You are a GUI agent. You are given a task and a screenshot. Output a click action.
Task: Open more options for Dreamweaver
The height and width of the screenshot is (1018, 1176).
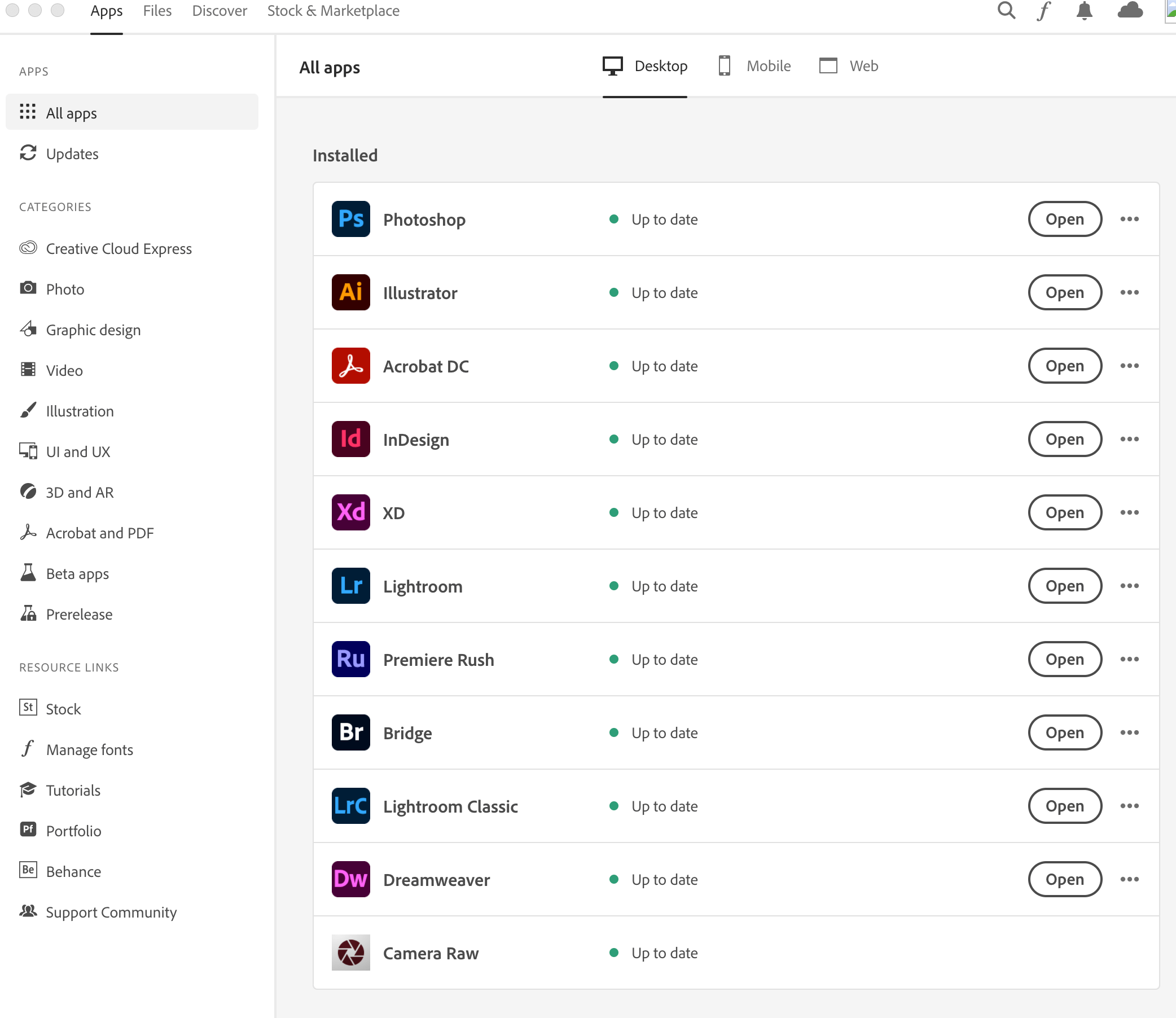1130,879
